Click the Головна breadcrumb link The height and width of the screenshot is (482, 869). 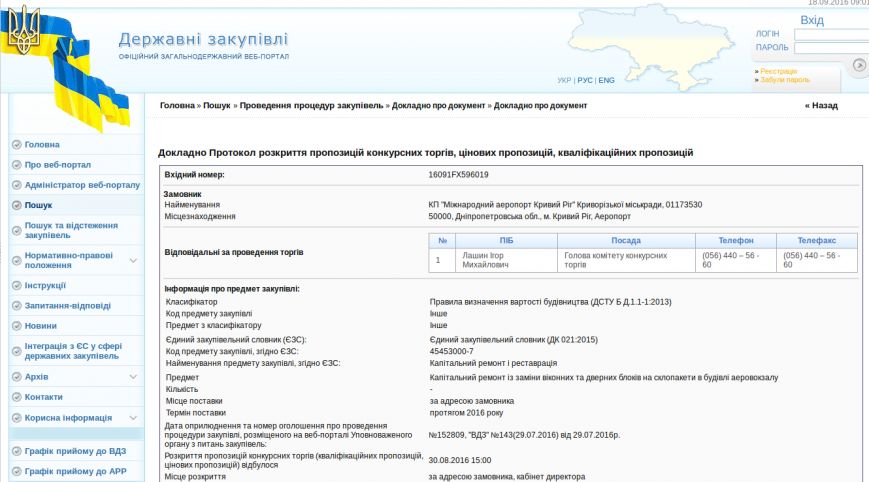point(177,105)
